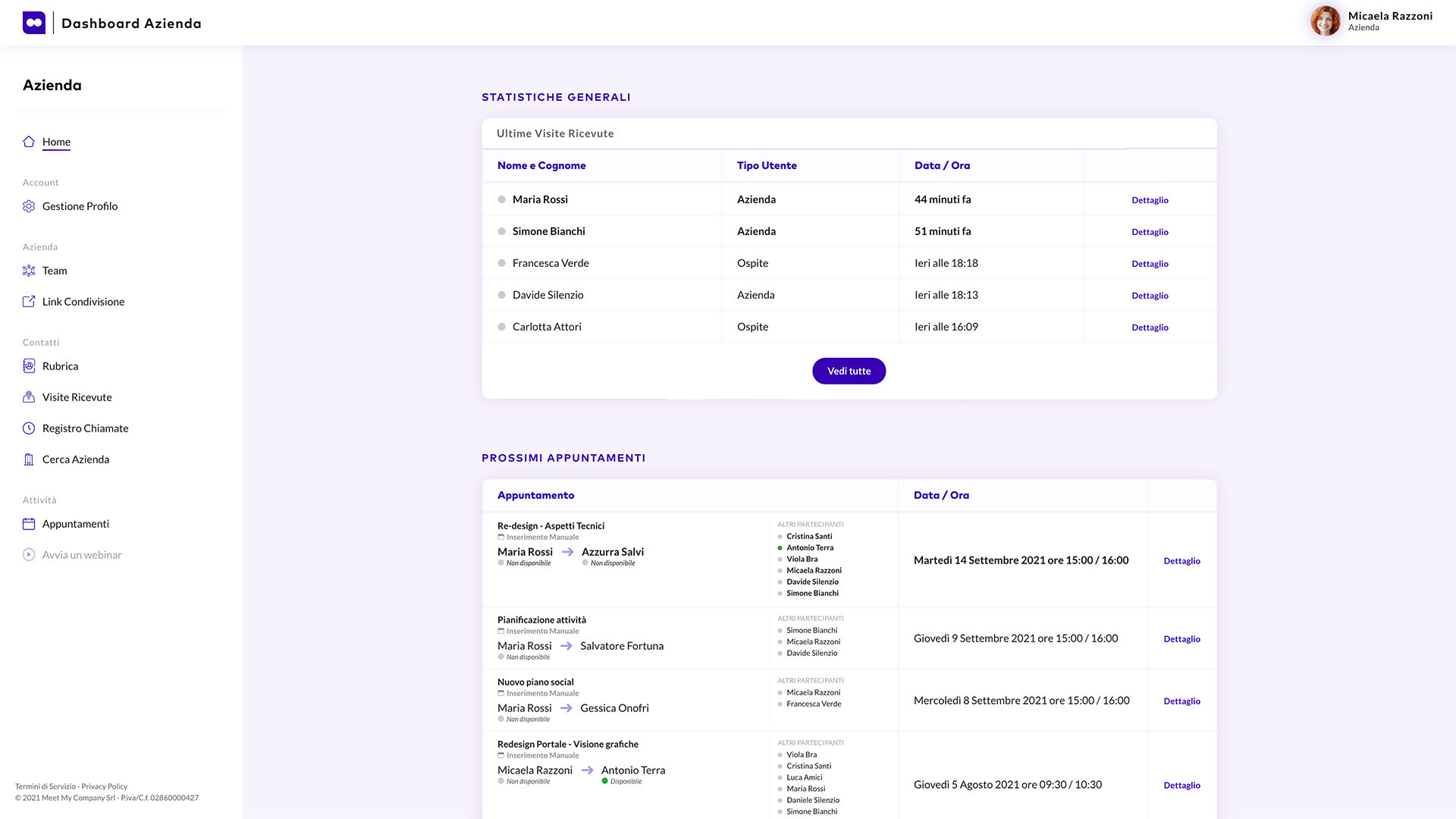The image size is (1456, 819).
Task: Click Data / Ora header in appointments table
Action: tap(941, 495)
